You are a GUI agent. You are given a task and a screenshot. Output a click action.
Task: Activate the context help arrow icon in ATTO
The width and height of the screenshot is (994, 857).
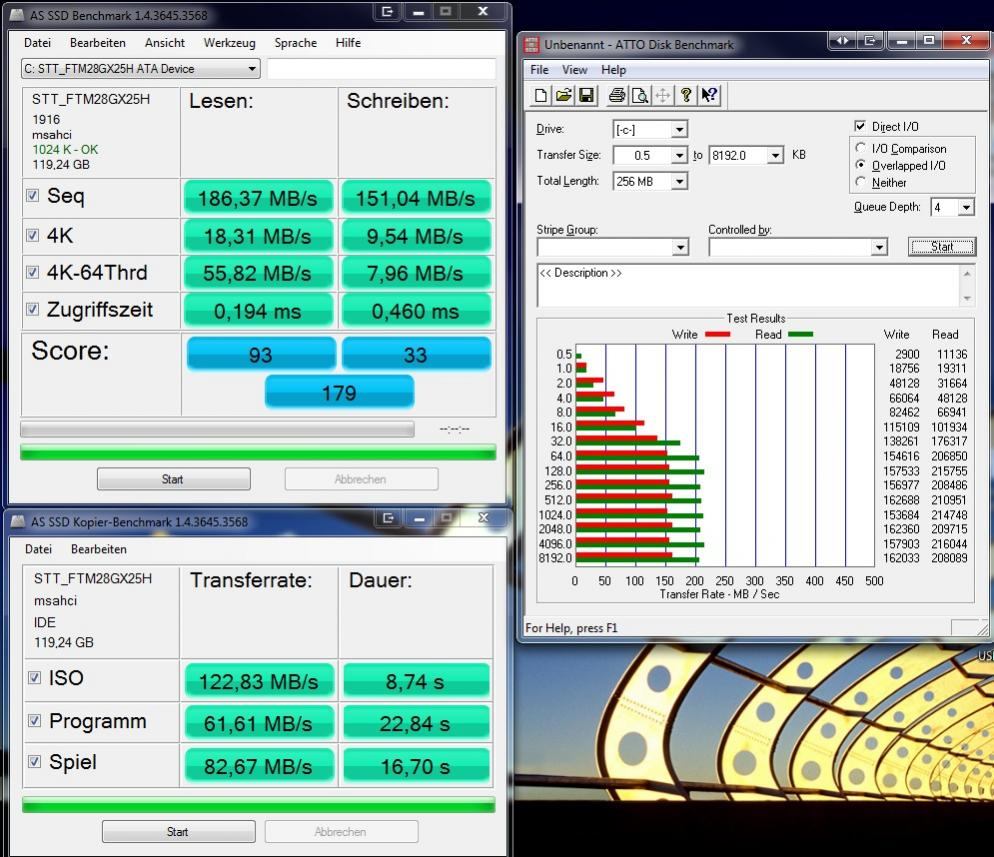(709, 96)
